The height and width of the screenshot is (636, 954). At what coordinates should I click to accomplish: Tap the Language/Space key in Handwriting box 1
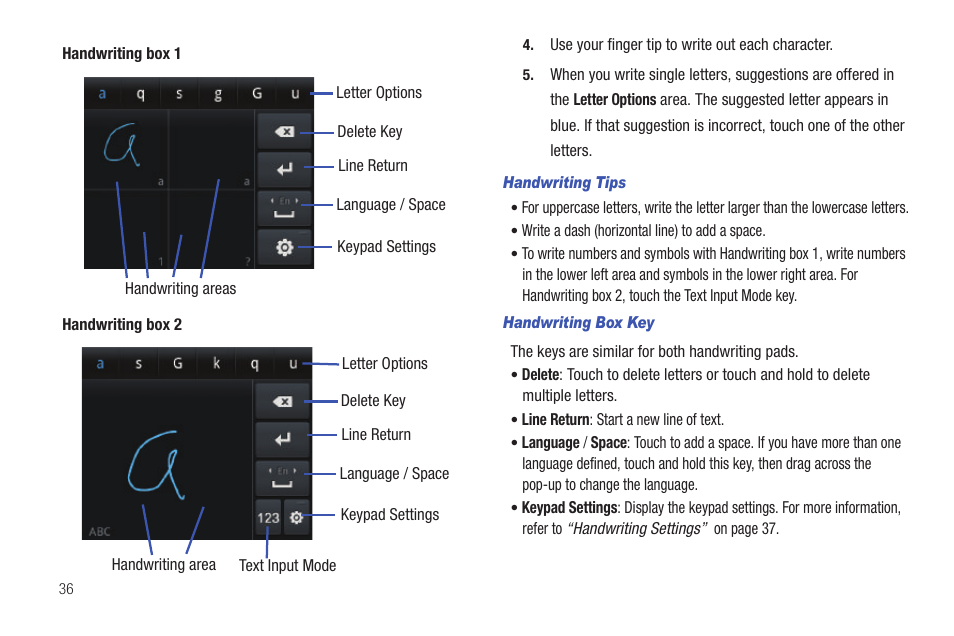pos(284,208)
